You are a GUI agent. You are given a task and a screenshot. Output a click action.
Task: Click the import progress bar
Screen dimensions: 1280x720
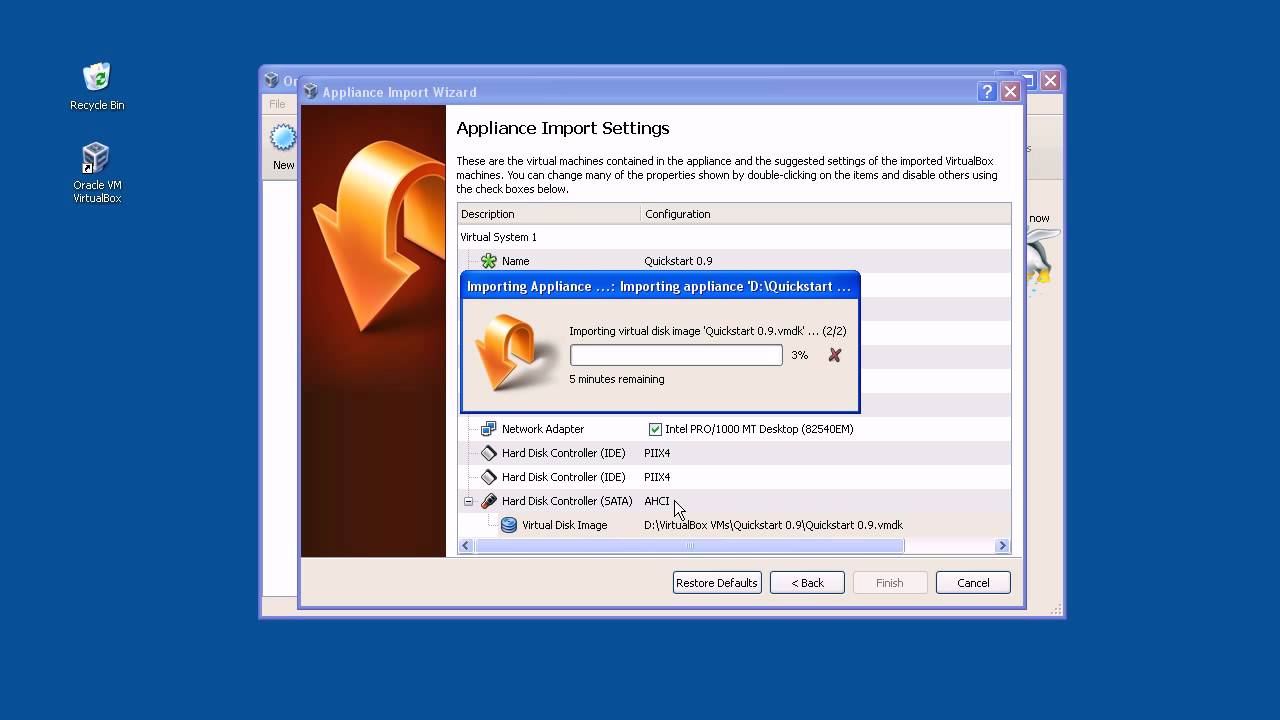click(x=676, y=355)
